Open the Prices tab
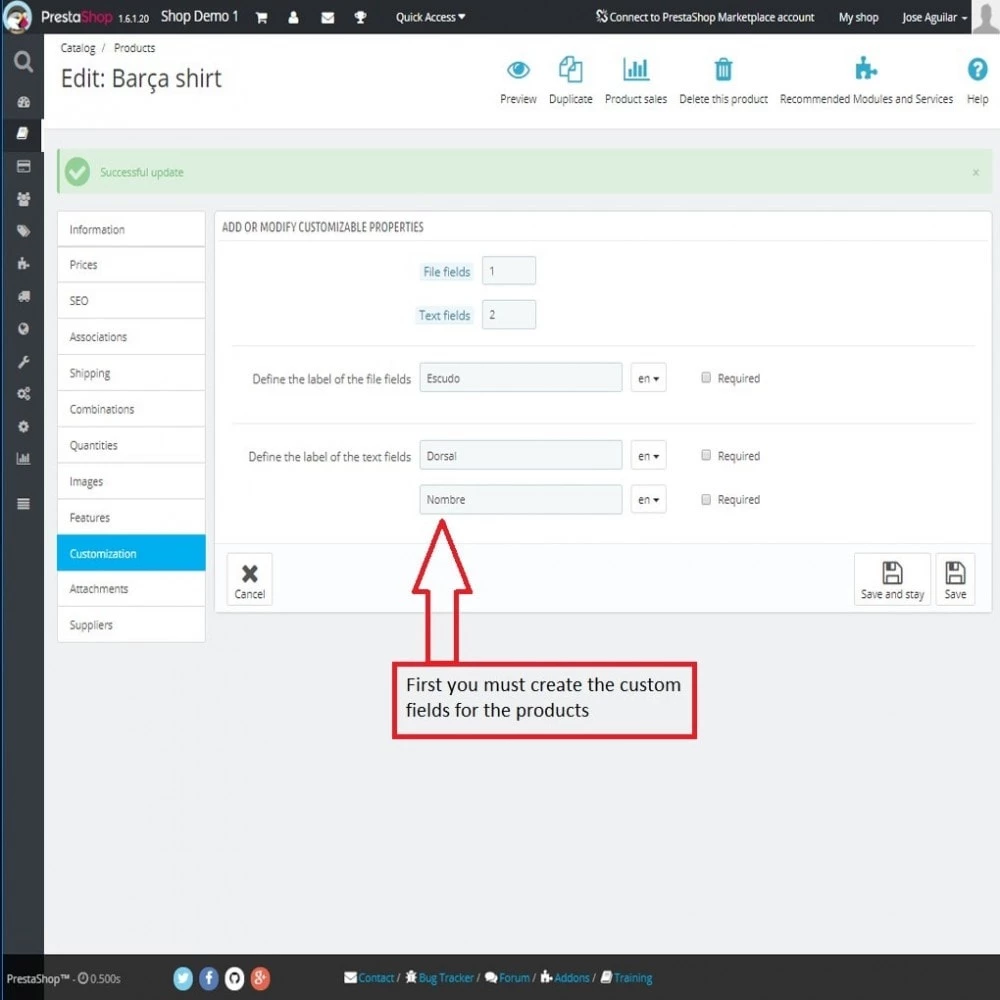The image size is (1000, 1000). pyautogui.click(x=131, y=265)
